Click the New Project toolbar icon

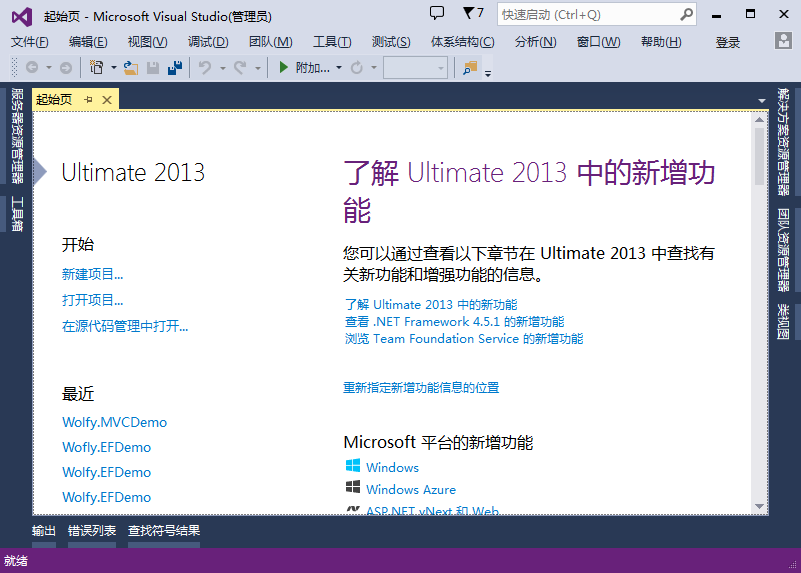click(x=97, y=67)
